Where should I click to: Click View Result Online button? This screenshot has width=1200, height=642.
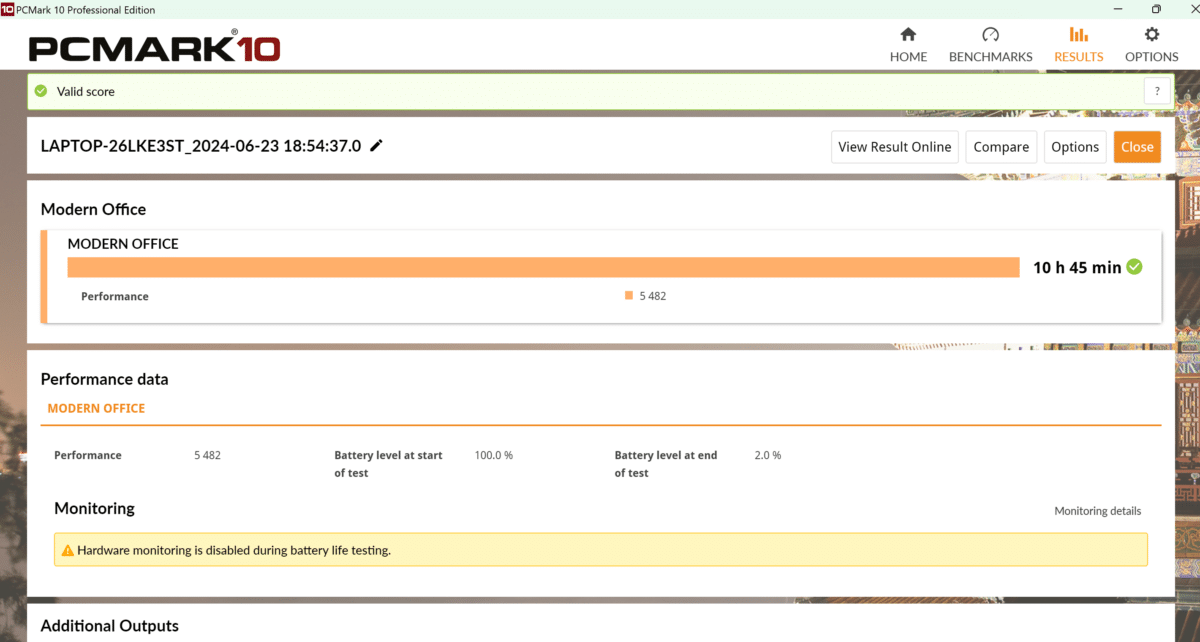(x=895, y=147)
